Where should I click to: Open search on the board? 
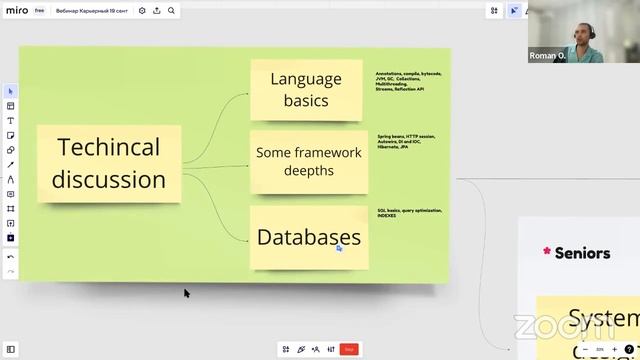click(171, 11)
